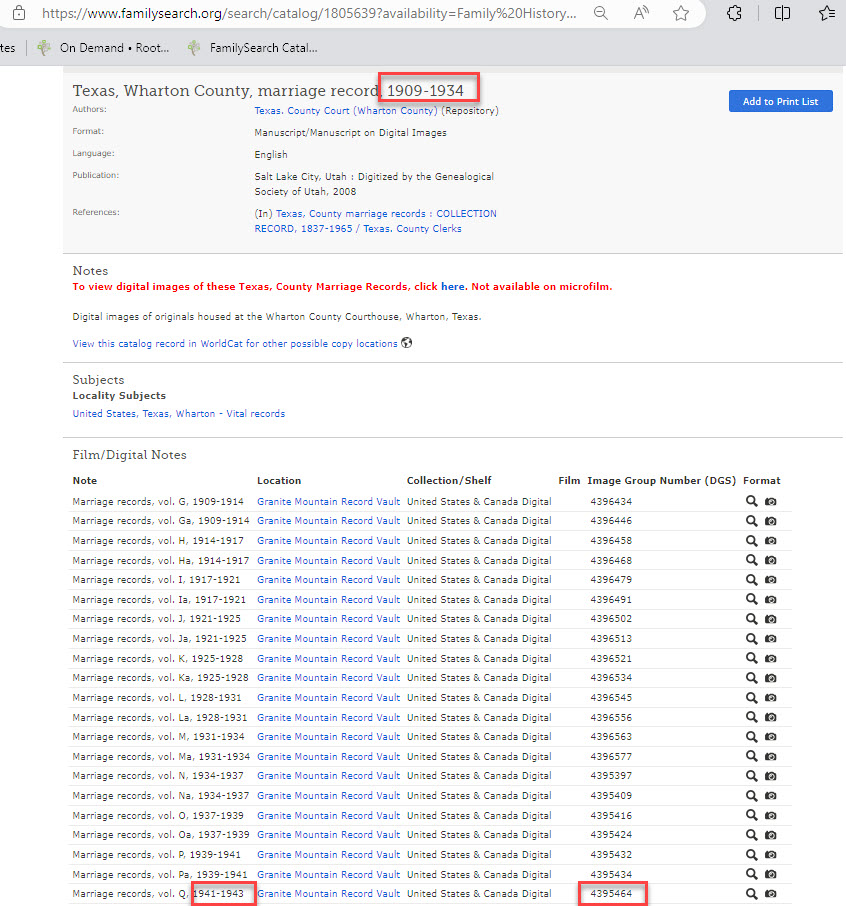Screen dimensions: 846x906
Task: Click the Add to Print List button
Action: click(780, 101)
